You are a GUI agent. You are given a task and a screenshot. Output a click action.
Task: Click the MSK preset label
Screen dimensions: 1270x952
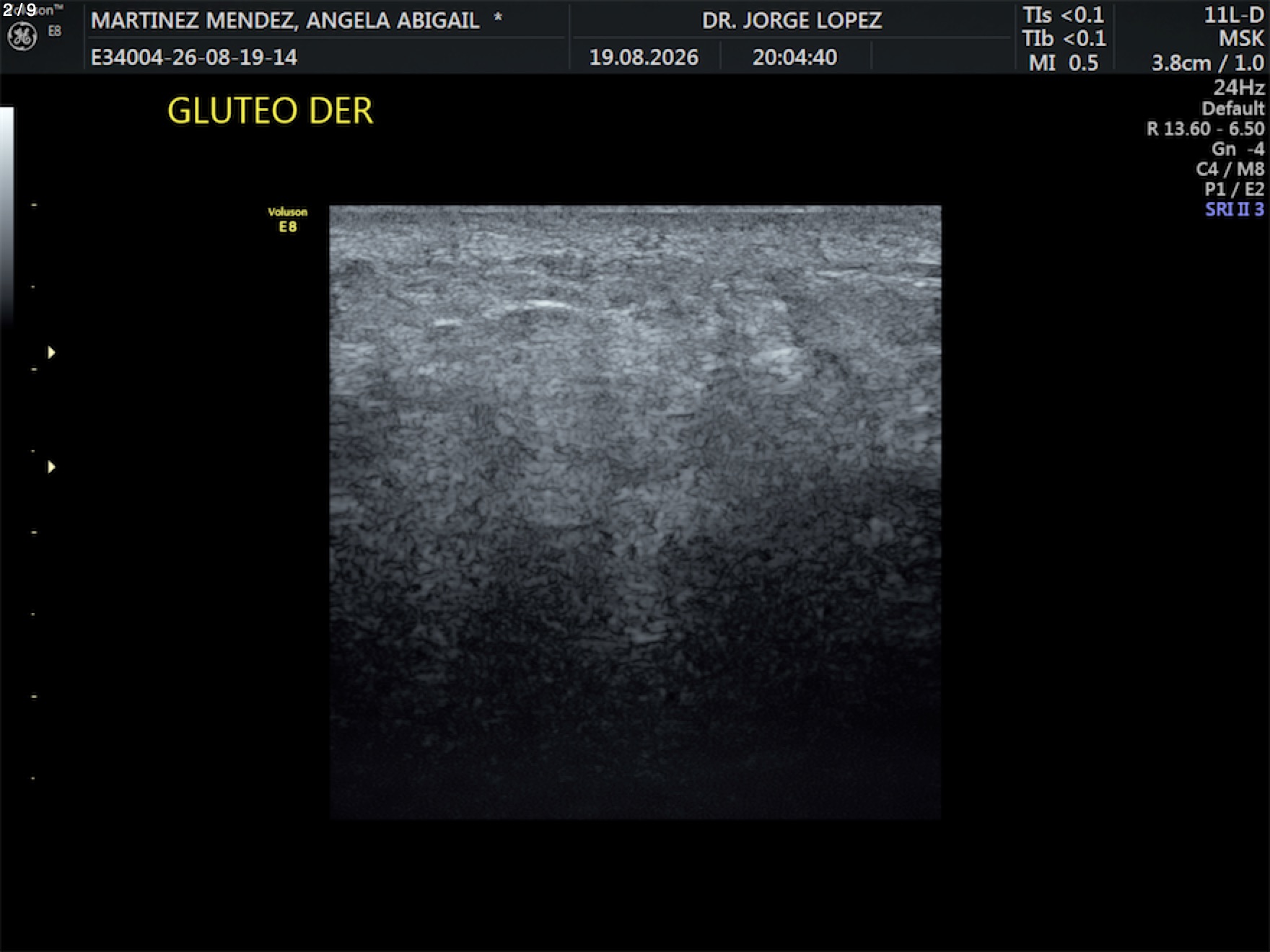click(x=1241, y=38)
